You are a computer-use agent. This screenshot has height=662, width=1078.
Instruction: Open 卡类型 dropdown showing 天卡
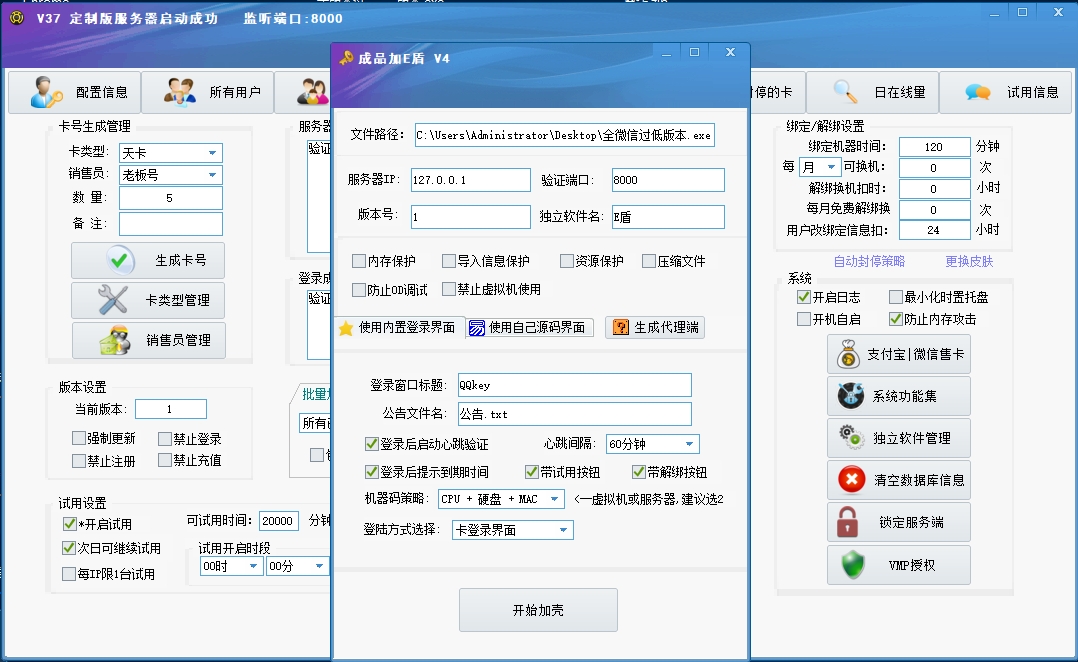[x=170, y=153]
